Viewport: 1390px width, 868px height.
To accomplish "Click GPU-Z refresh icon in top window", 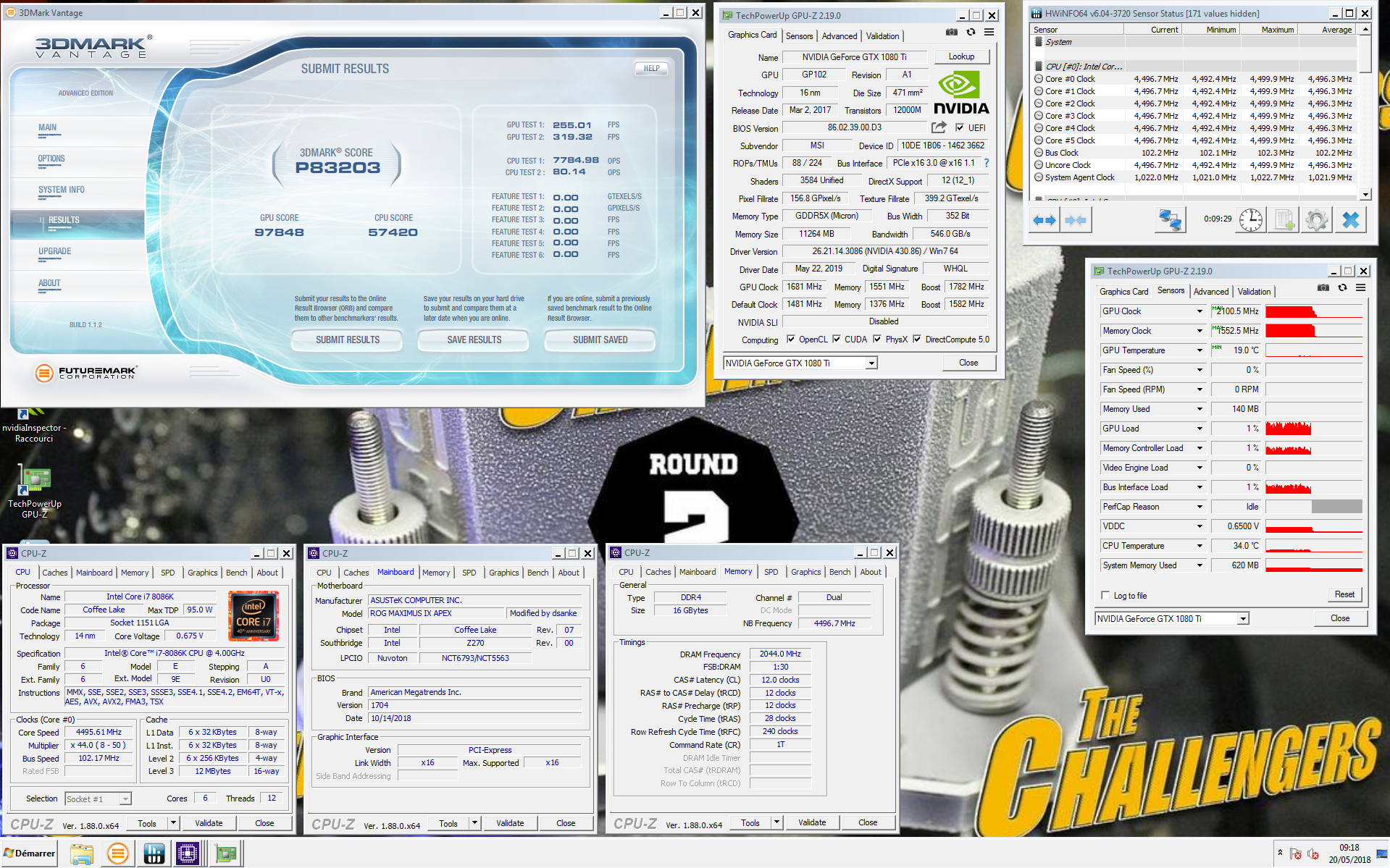I will [971, 32].
